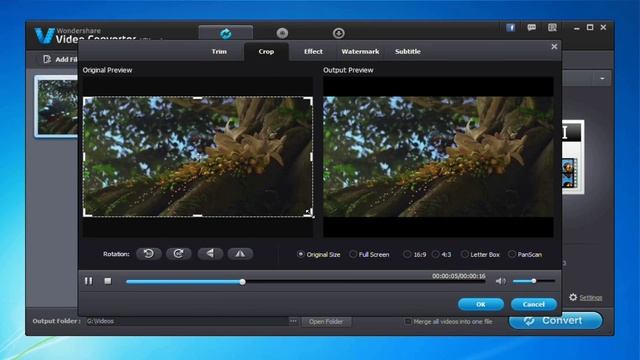Pause the preview playback

[x=89, y=281]
